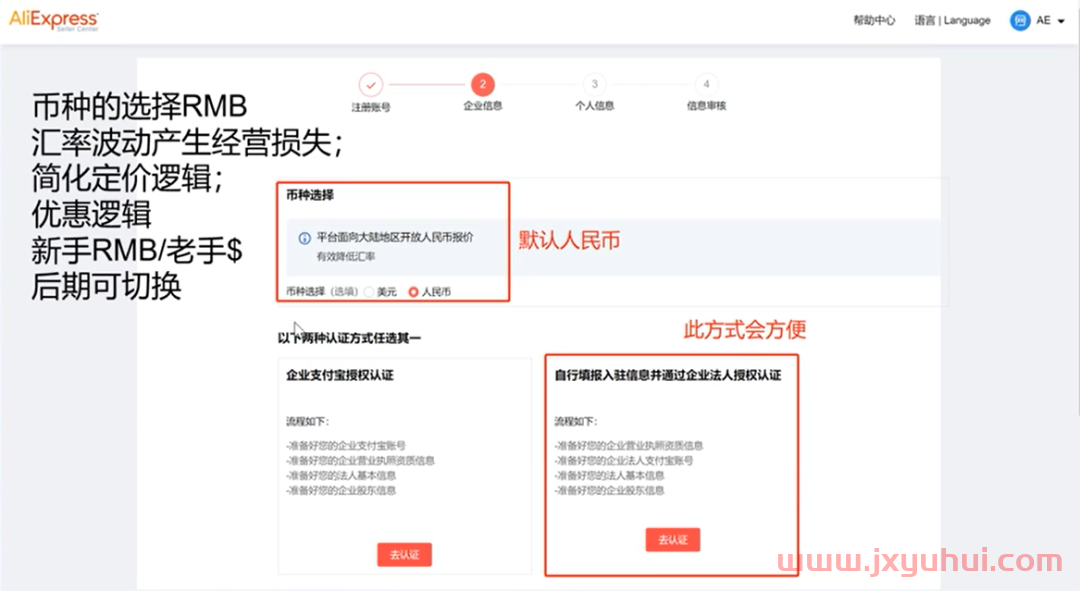Click the 注册账号 step label
The height and width of the screenshot is (591, 1080).
371,107
